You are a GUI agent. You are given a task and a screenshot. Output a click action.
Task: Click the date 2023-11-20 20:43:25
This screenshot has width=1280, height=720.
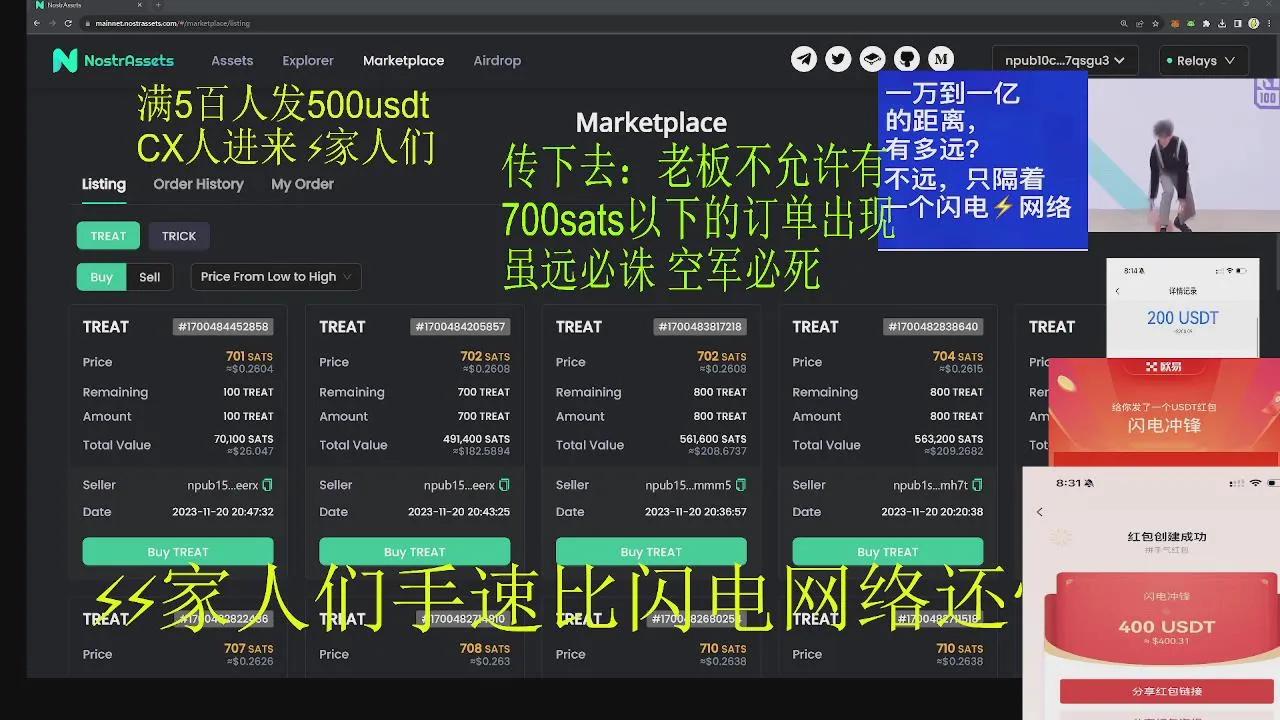[x=459, y=512]
